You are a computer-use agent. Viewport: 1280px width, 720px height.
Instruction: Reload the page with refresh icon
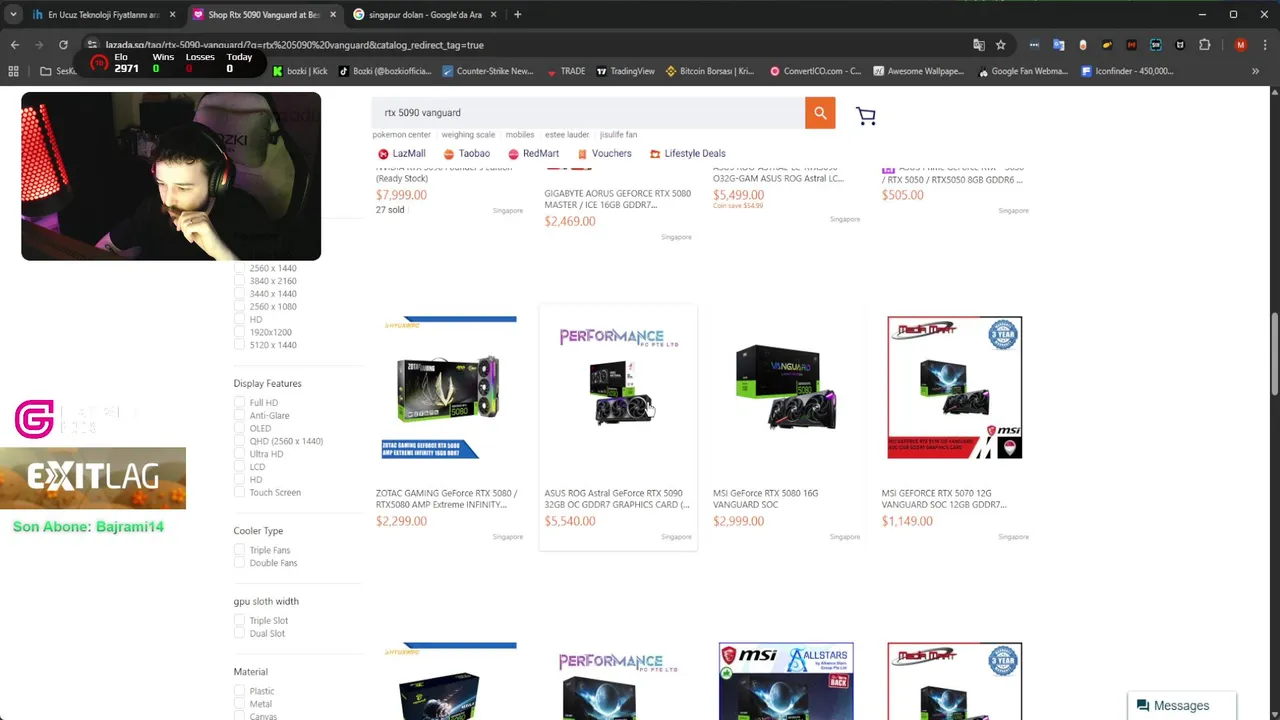tap(63, 45)
